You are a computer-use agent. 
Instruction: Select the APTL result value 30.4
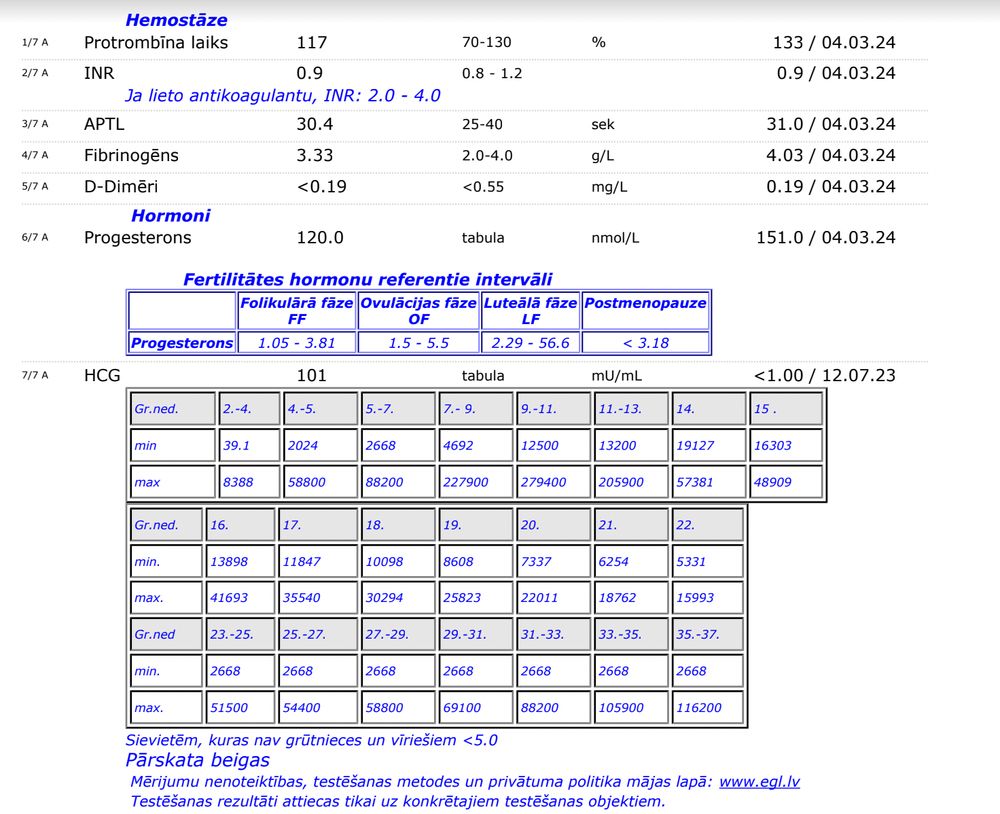click(315, 124)
